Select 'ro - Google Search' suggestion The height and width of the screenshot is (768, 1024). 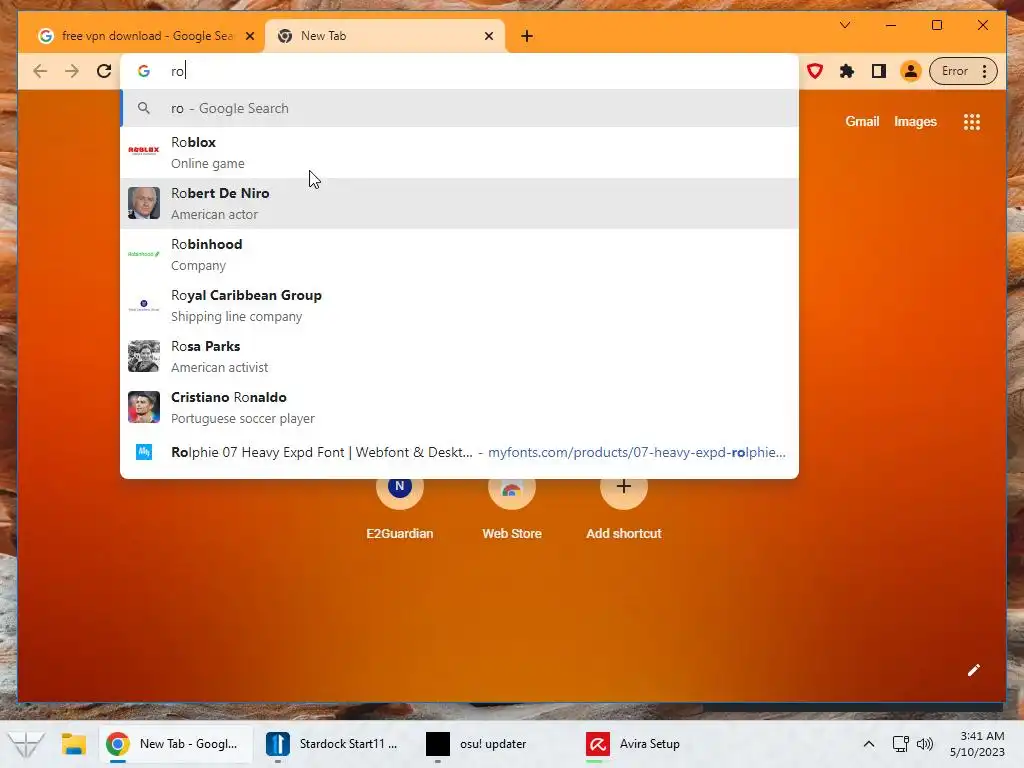pyautogui.click(x=459, y=108)
